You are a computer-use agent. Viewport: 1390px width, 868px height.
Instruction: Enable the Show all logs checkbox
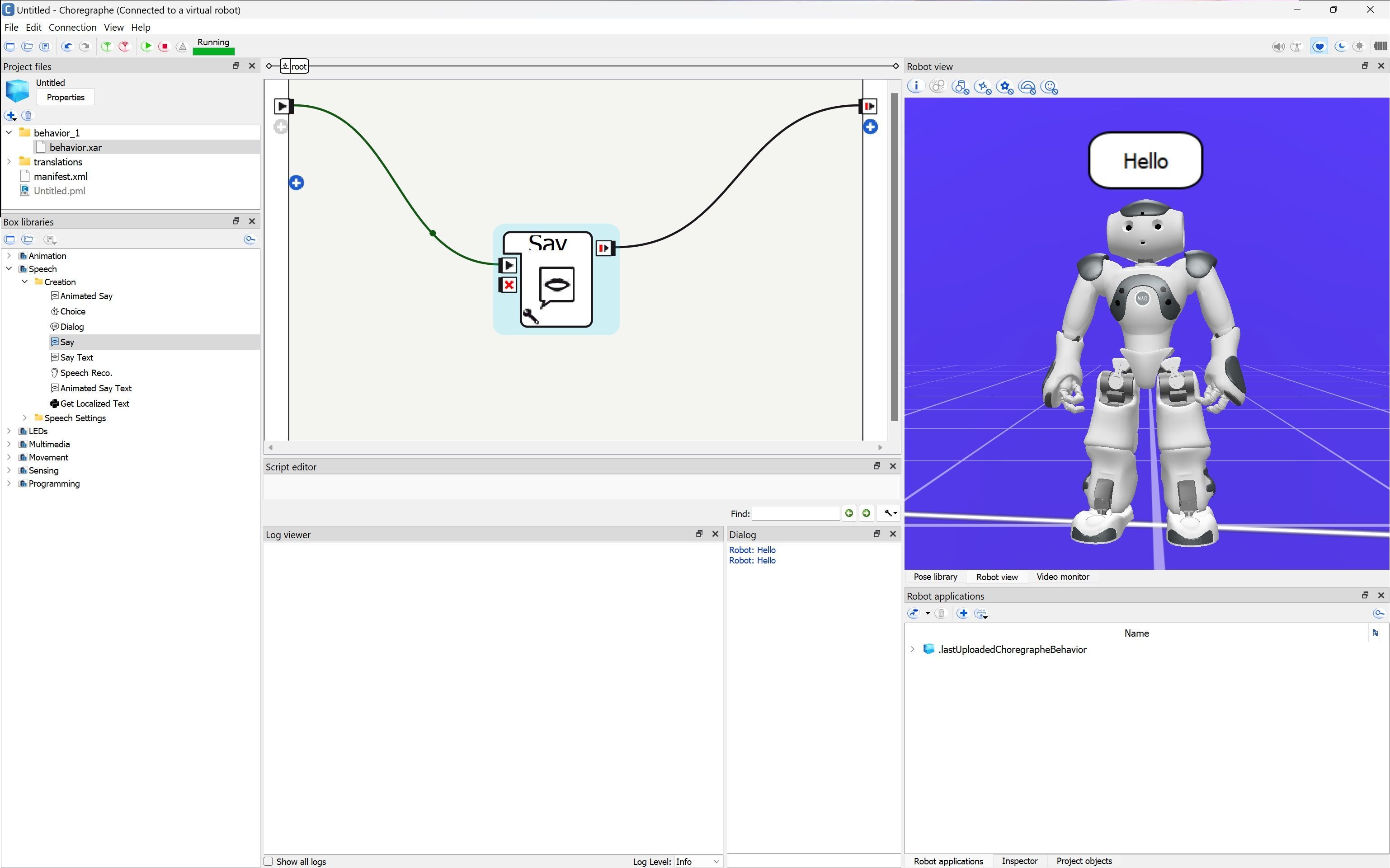(268, 861)
